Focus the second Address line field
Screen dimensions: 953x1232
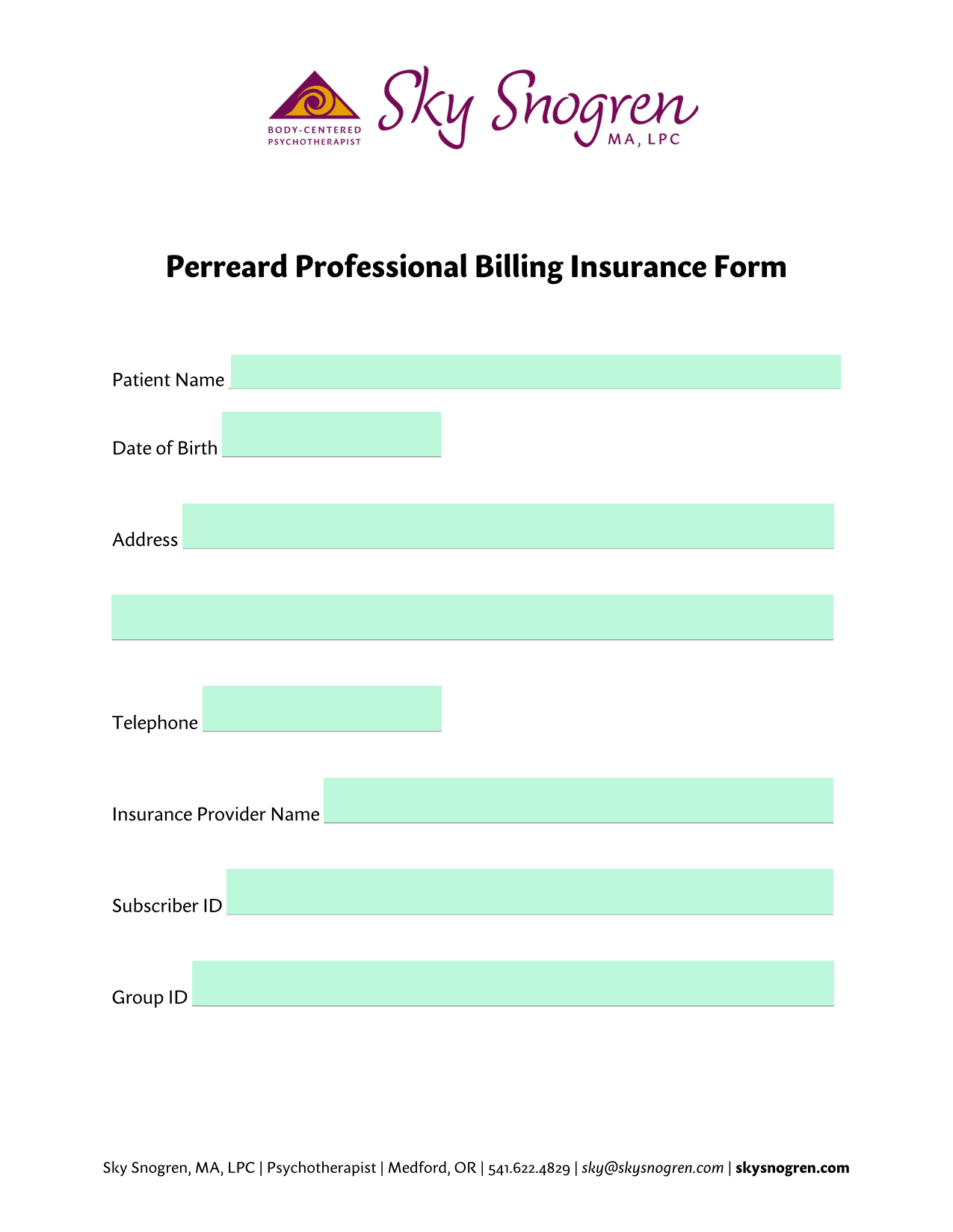click(472, 617)
